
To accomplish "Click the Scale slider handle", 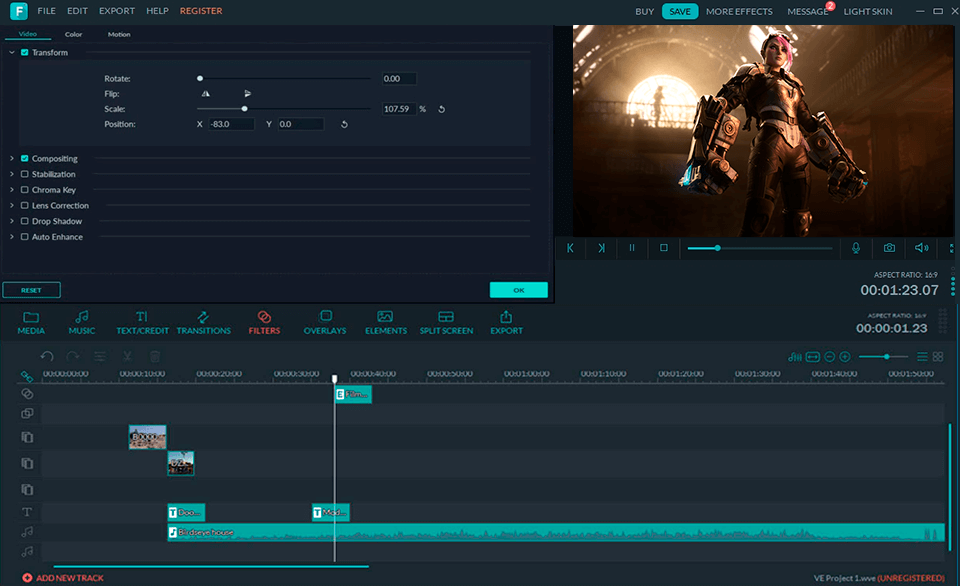I will 244,109.
